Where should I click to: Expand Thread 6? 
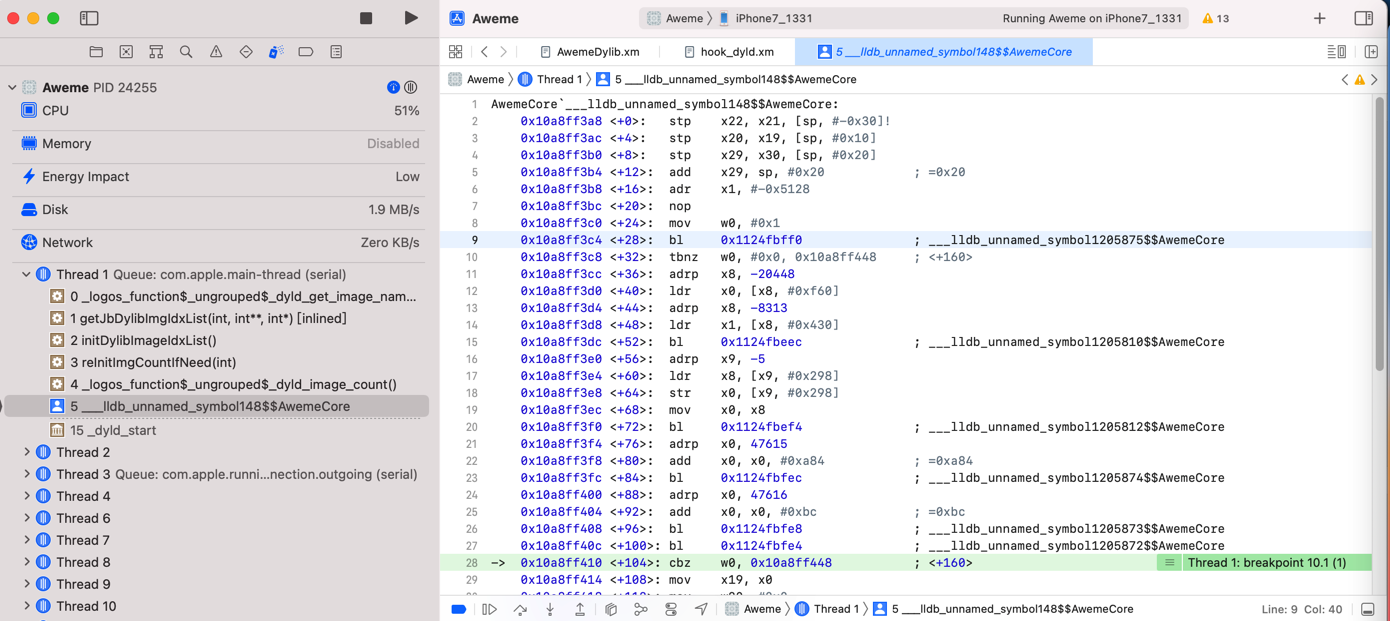[x=27, y=518]
